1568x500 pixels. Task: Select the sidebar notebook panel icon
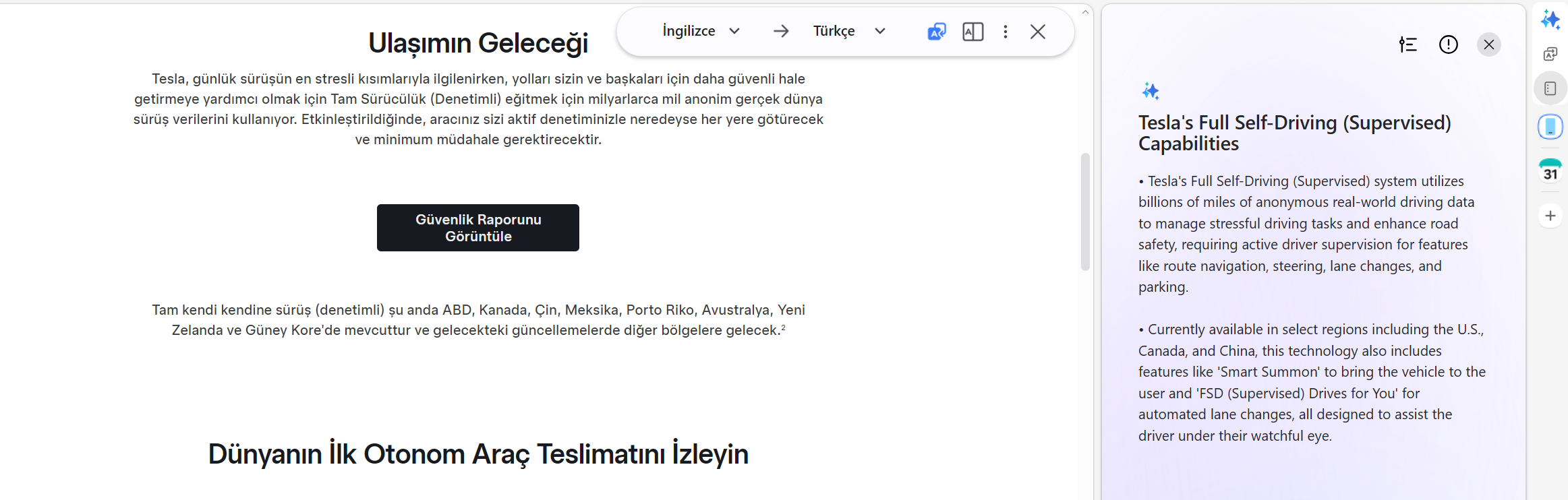[1550, 89]
